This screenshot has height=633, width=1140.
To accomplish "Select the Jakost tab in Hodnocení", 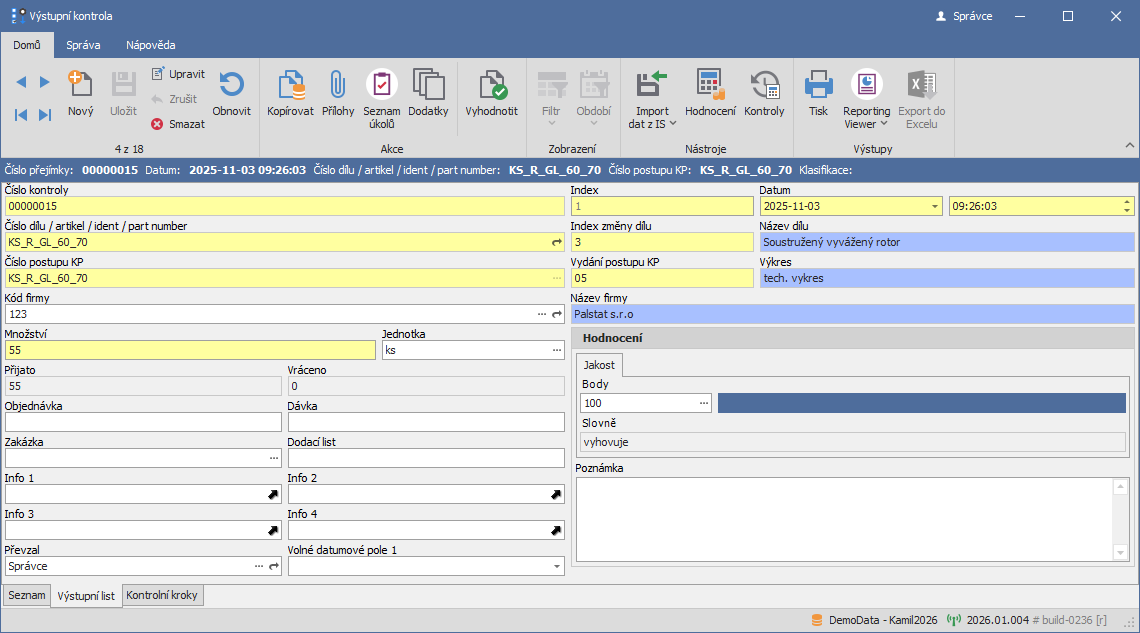I will point(599,365).
